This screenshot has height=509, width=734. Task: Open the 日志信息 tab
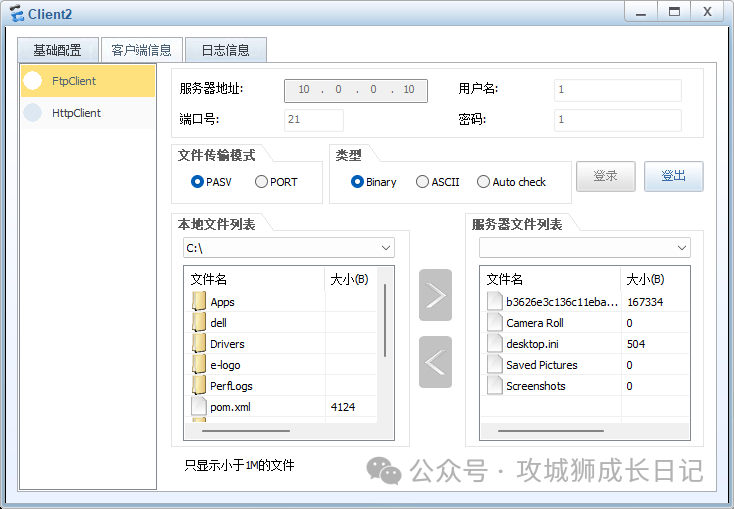pyautogui.click(x=226, y=50)
